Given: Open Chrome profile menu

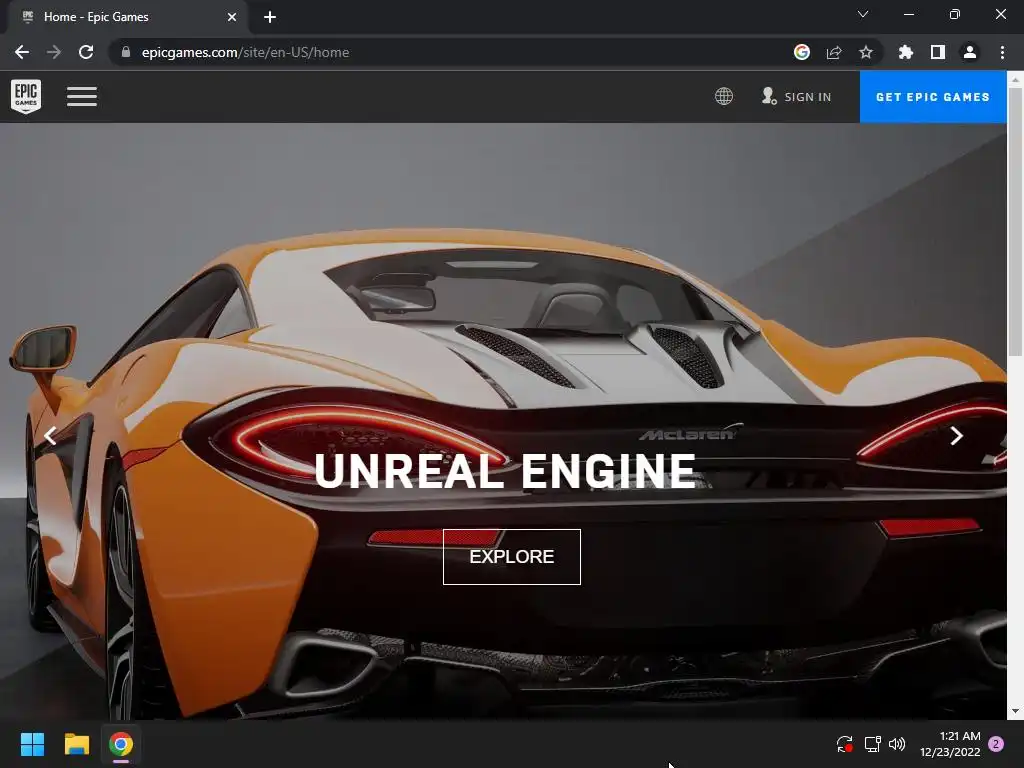Looking at the screenshot, I should [970, 52].
